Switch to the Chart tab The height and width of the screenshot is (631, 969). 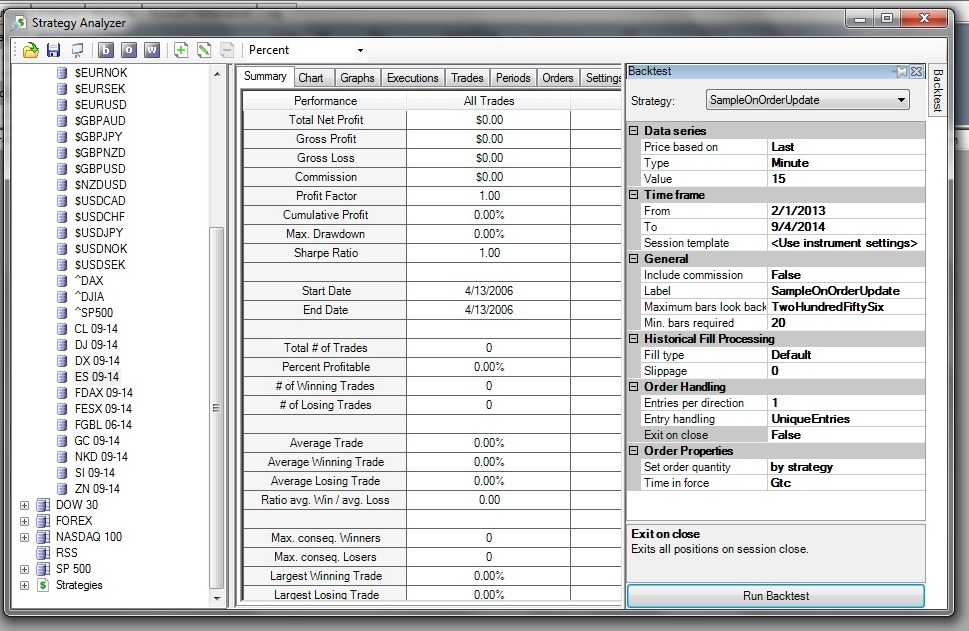click(x=311, y=78)
